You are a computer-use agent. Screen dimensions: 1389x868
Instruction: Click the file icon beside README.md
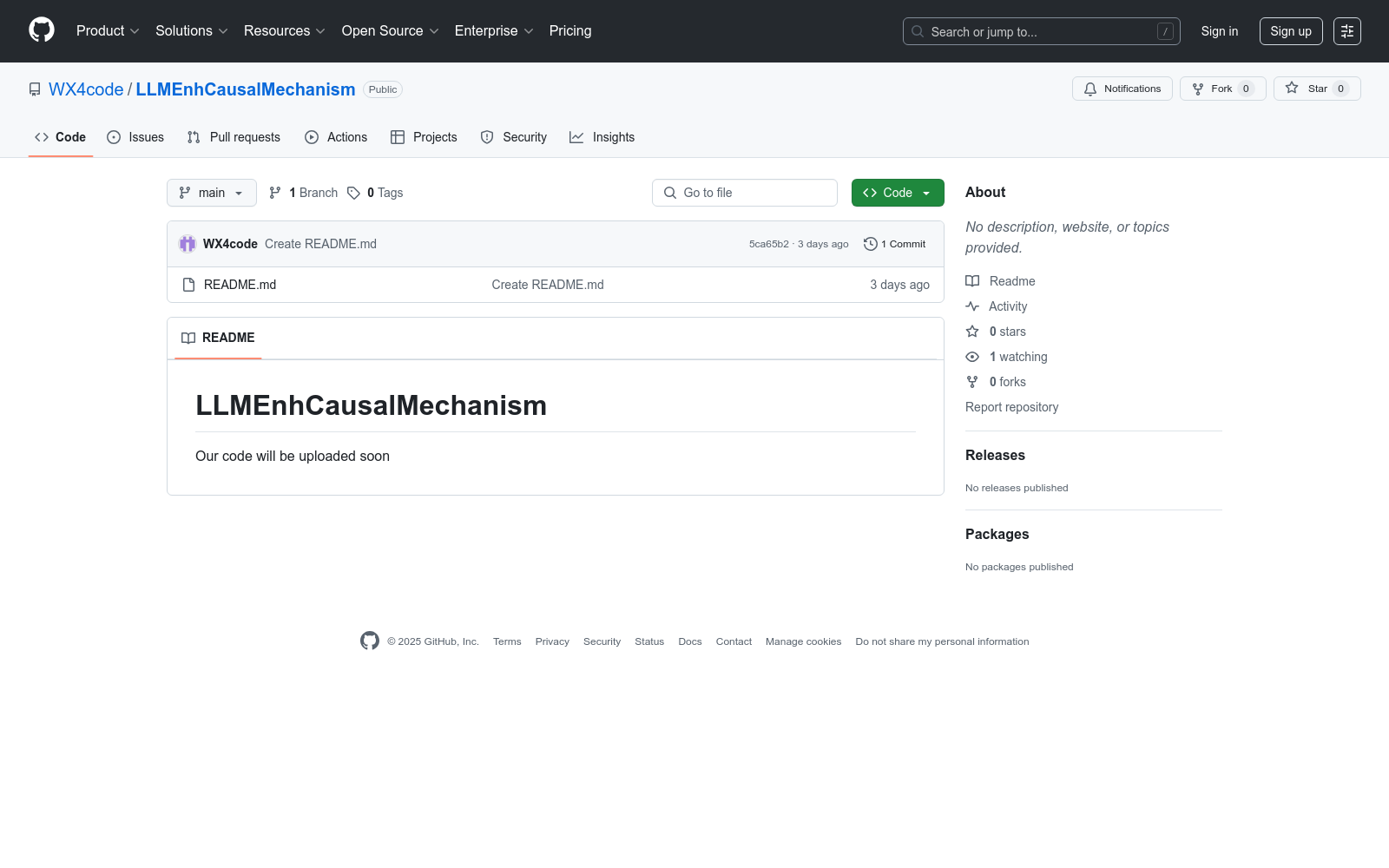click(188, 285)
